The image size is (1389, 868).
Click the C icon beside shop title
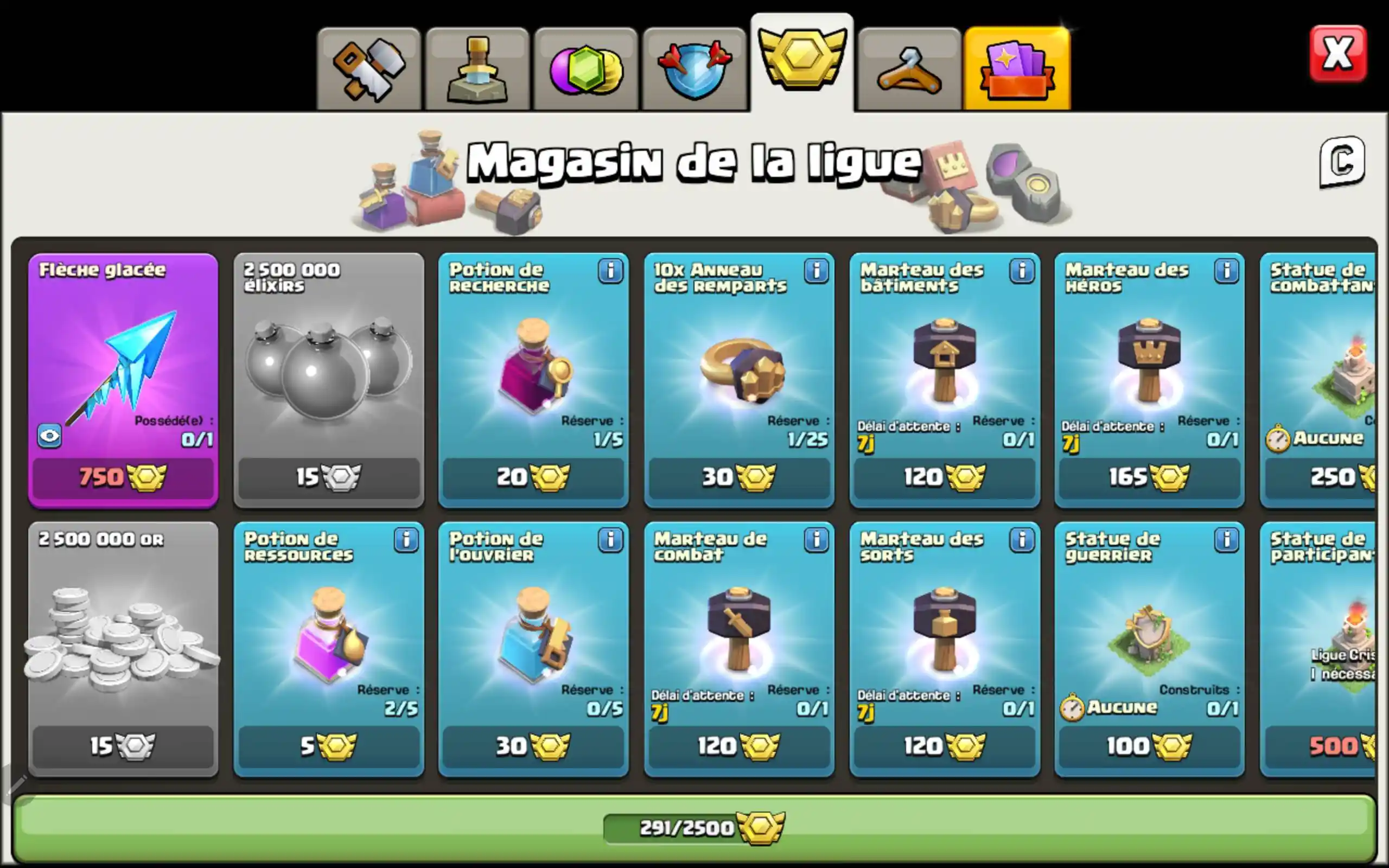pyautogui.click(x=1342, y=161)
